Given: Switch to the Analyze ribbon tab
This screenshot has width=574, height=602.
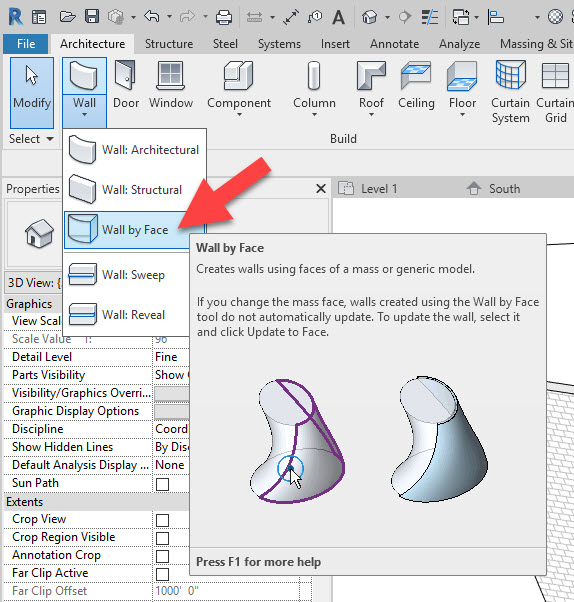Looking at the screenshot, I should point(459,44).
